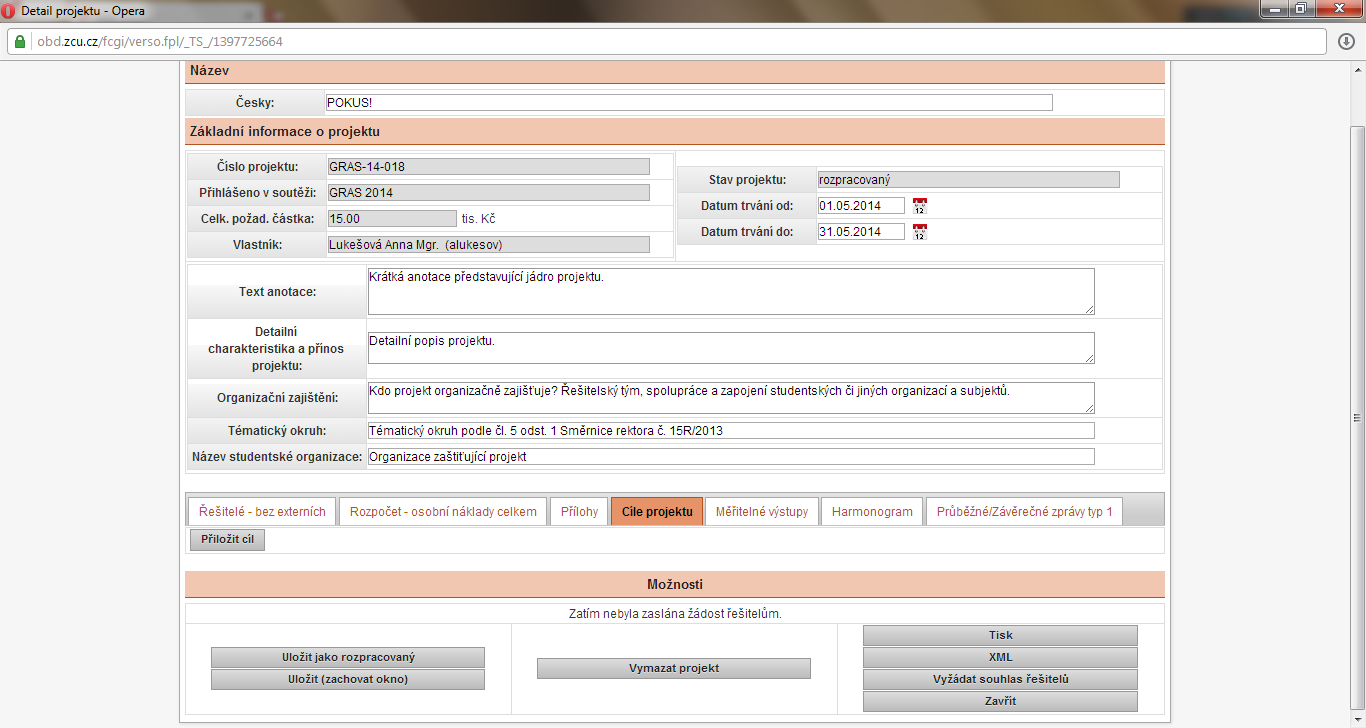
Task: Click the Možnosti section header
Action: point(675,584)
